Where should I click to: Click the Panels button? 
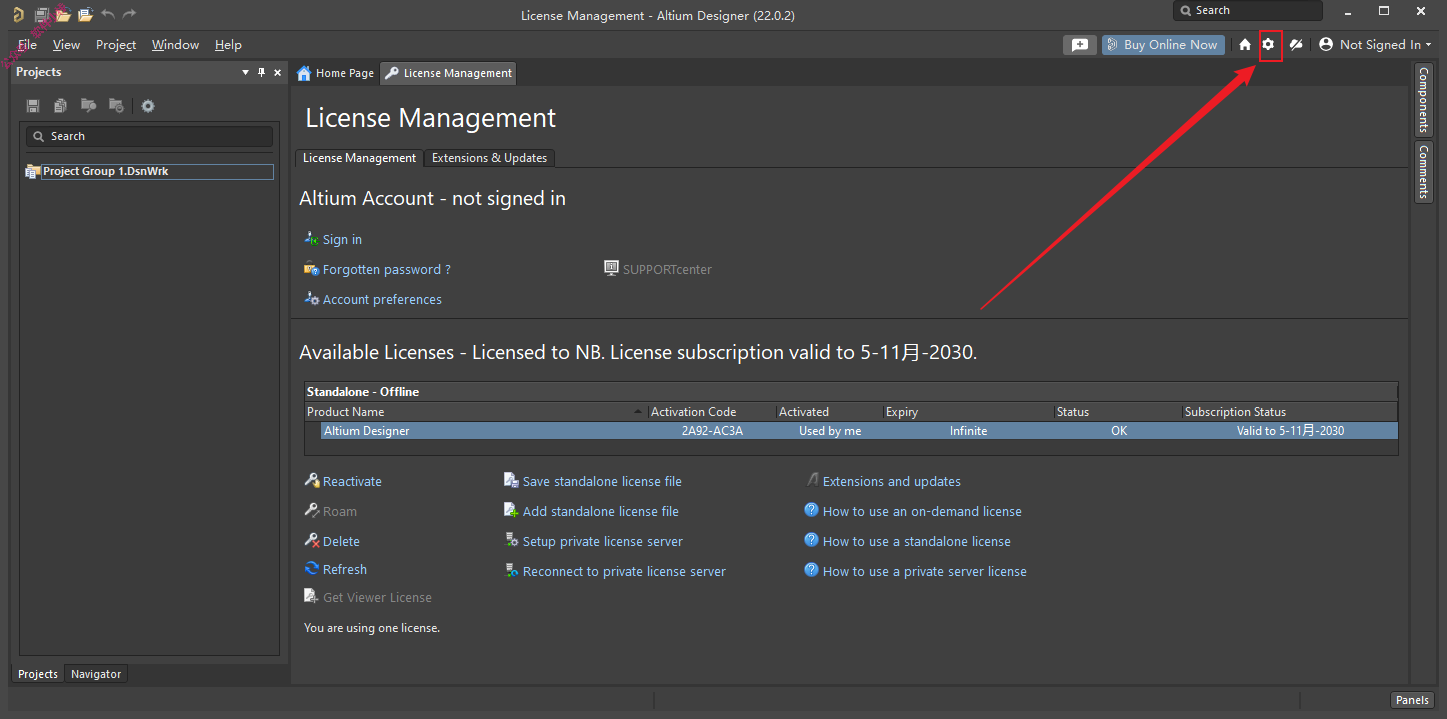[x=1412, y=700]
